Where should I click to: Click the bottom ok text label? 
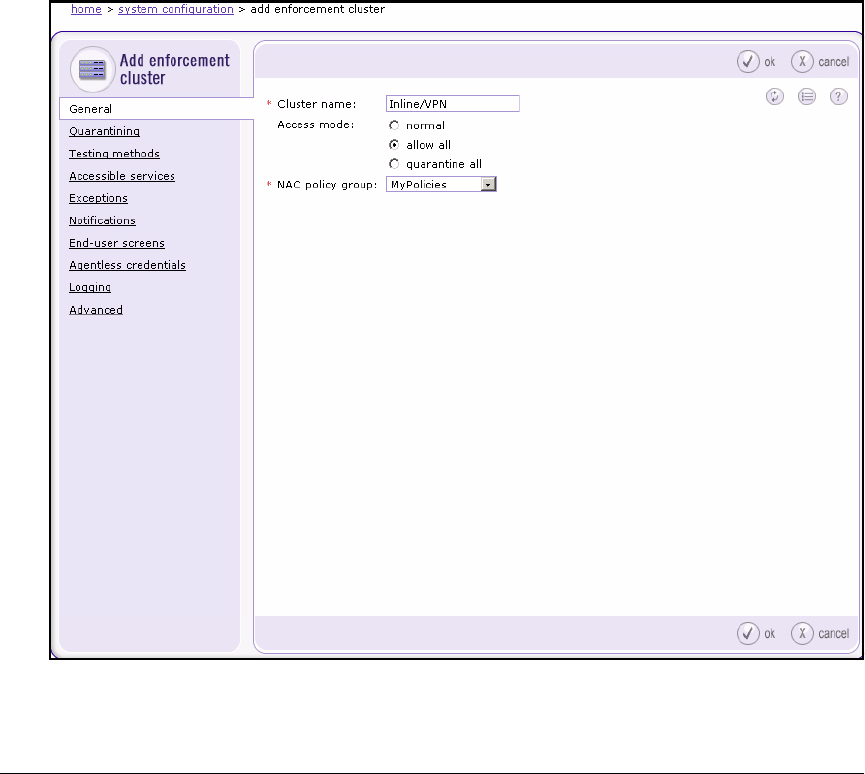click(770, 634)
